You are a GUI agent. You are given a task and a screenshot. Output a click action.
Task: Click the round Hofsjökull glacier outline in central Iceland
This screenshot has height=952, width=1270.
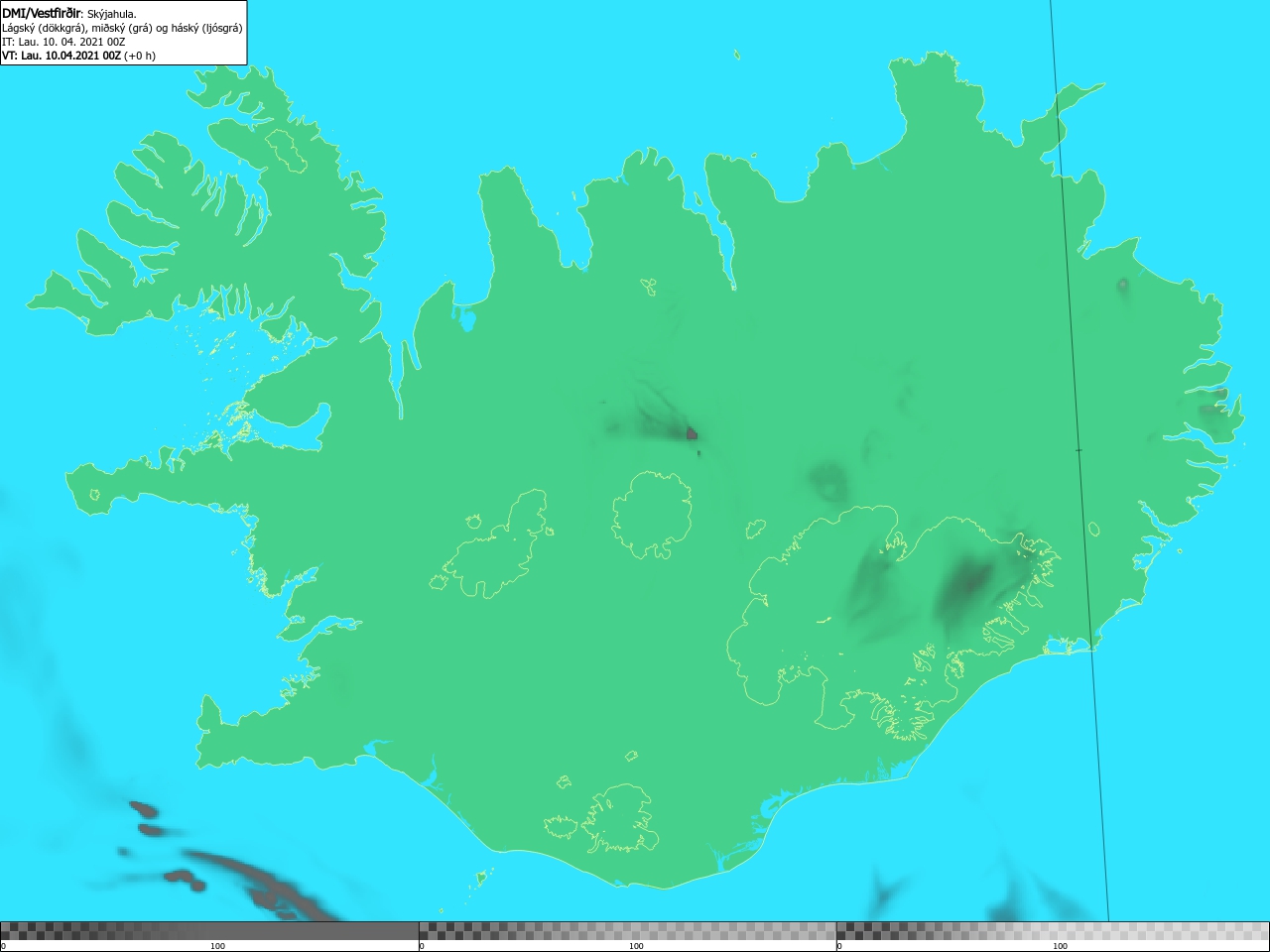coord(652,515)
